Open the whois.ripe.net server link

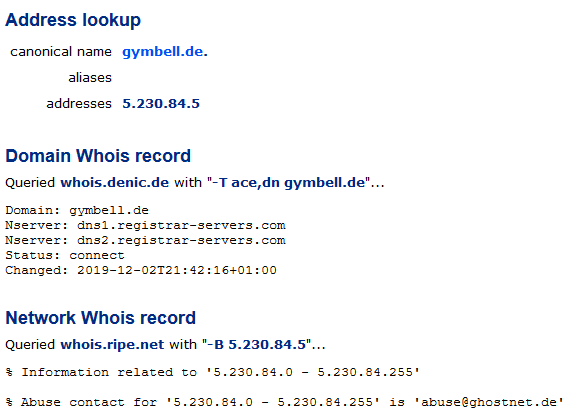pyautogui.click(x=112, y=345)
